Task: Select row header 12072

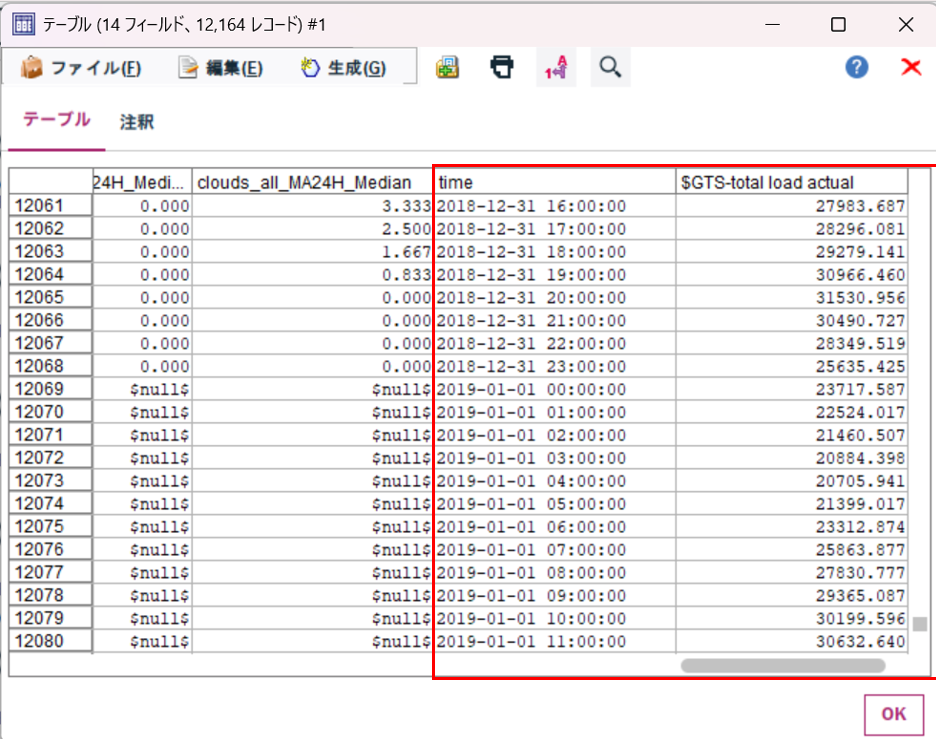Action: (x=51, y=458)
